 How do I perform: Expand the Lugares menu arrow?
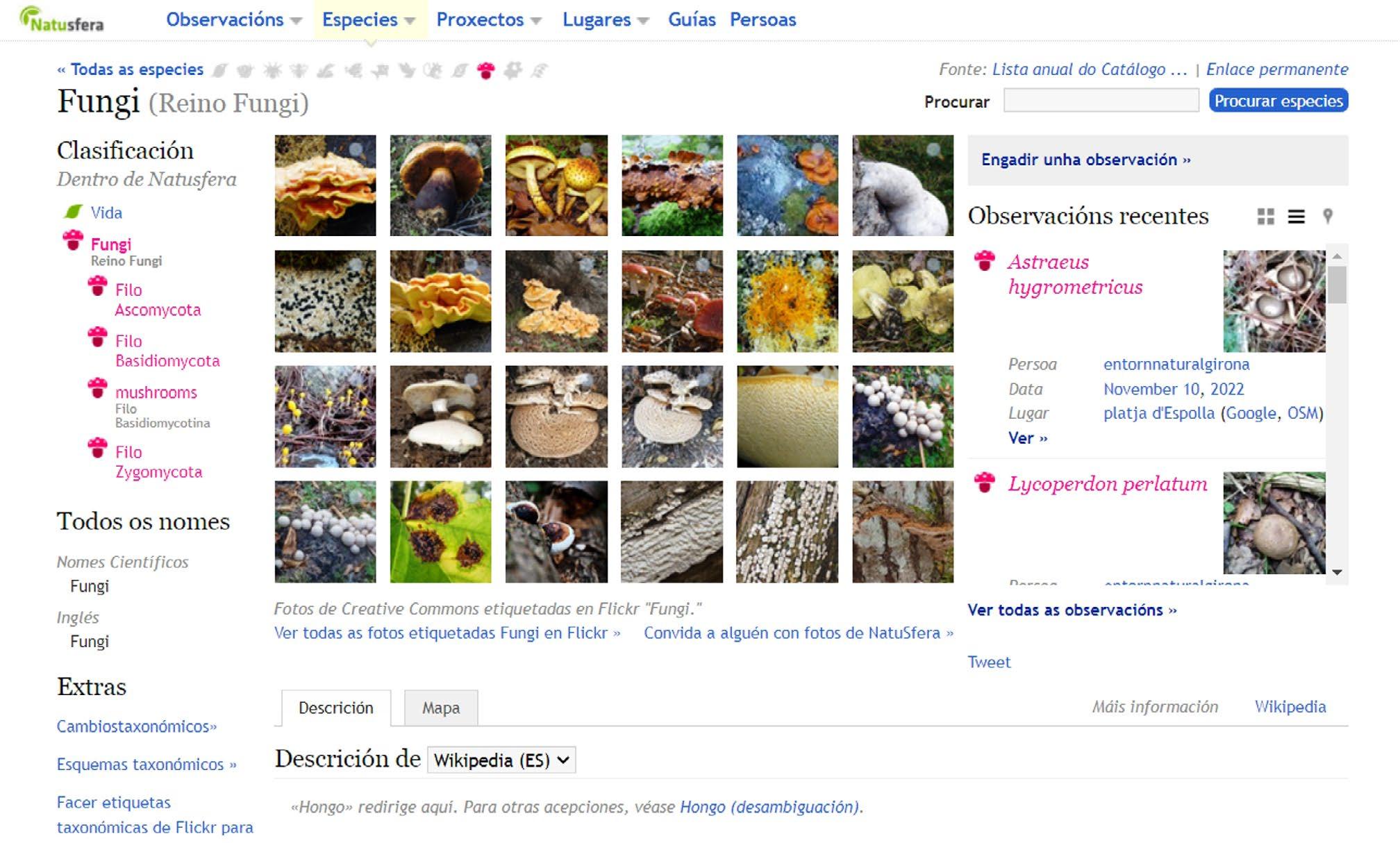(643, 21)
